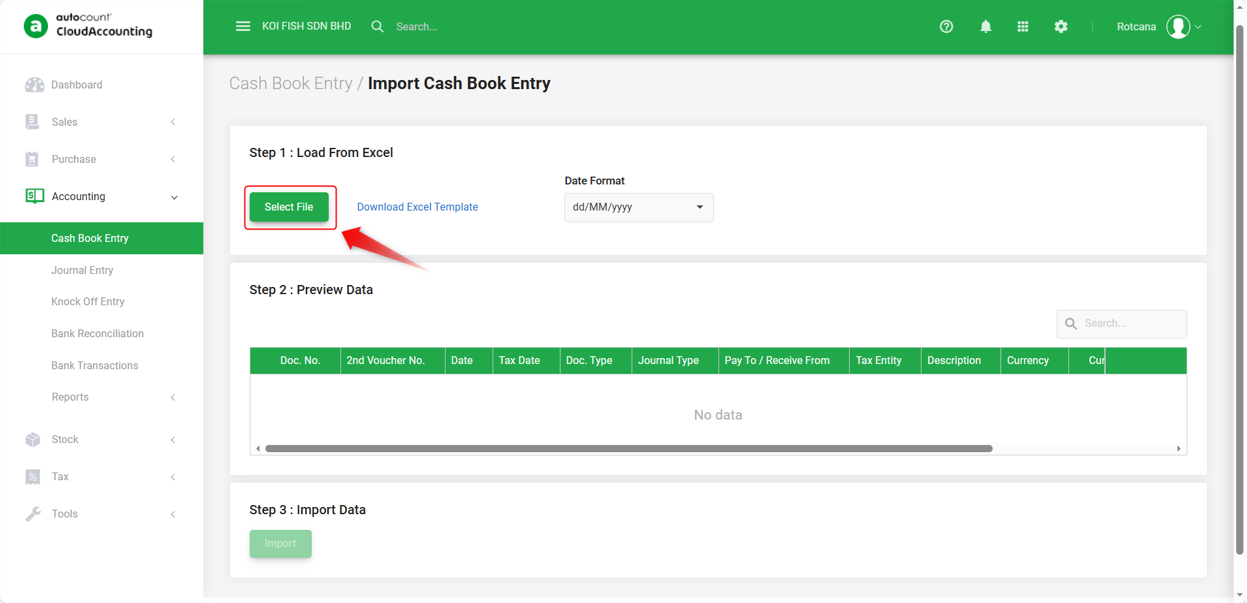Click the AutoCount CloudAccounting logo

[x=89, y=26]
